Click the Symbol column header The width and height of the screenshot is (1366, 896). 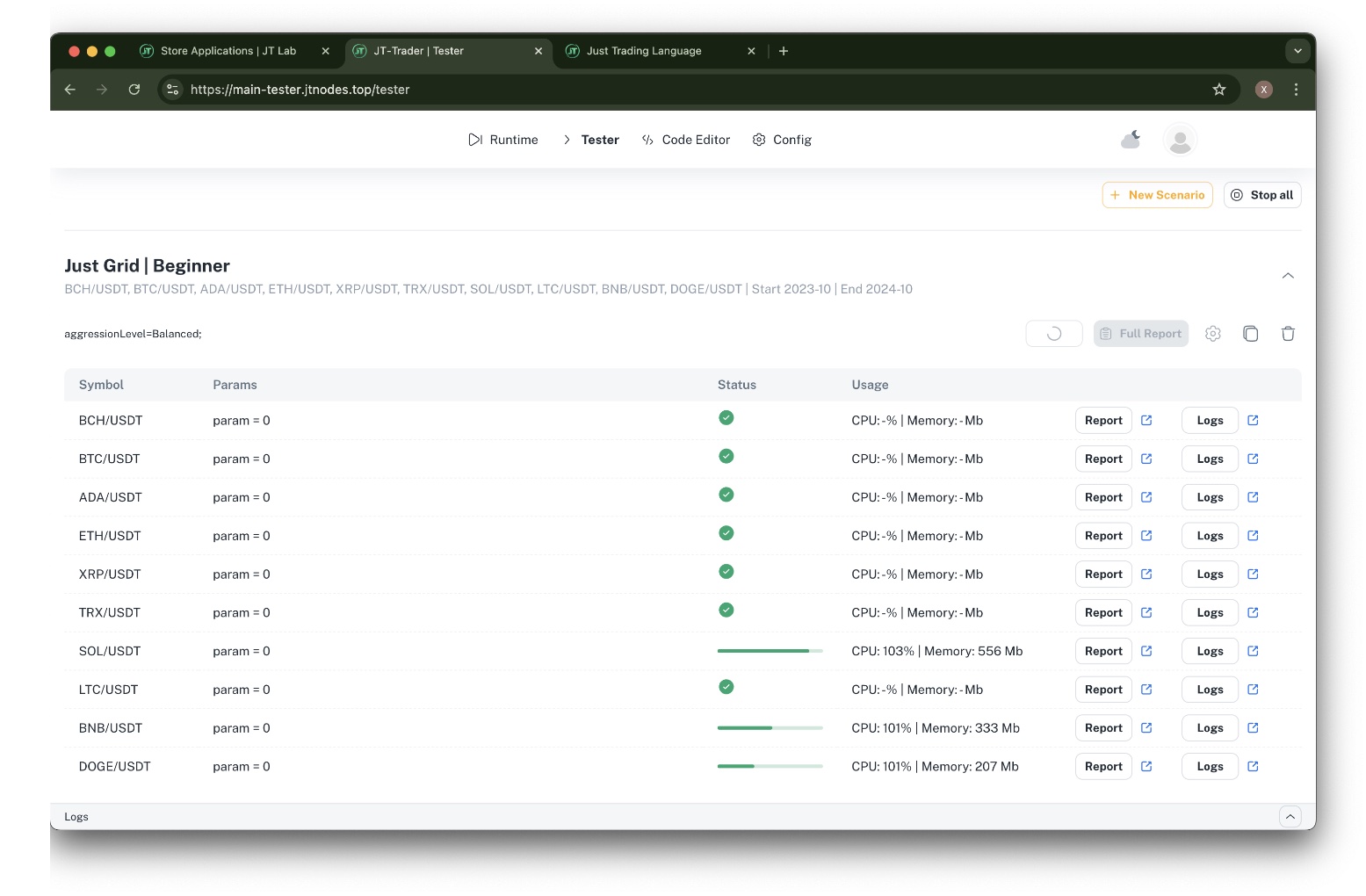(101, 385)
